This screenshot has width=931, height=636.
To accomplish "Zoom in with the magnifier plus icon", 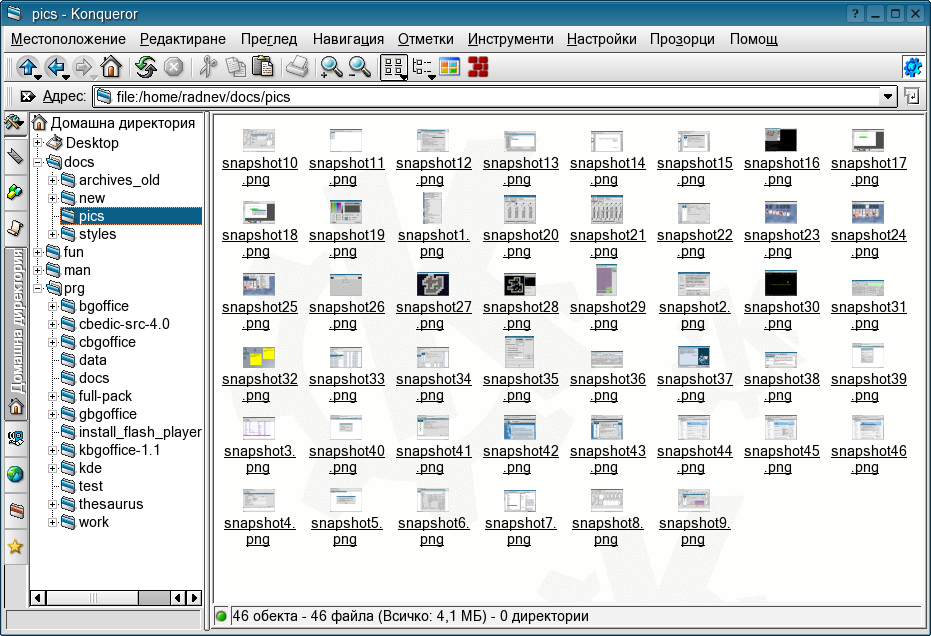I will tap(331, 67).
